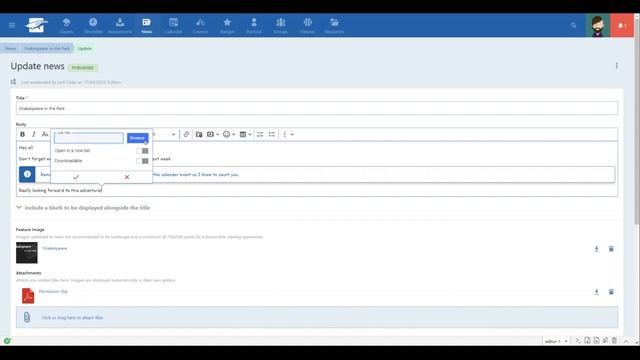Expand the blurb section chevron

(x=19, y=207)
